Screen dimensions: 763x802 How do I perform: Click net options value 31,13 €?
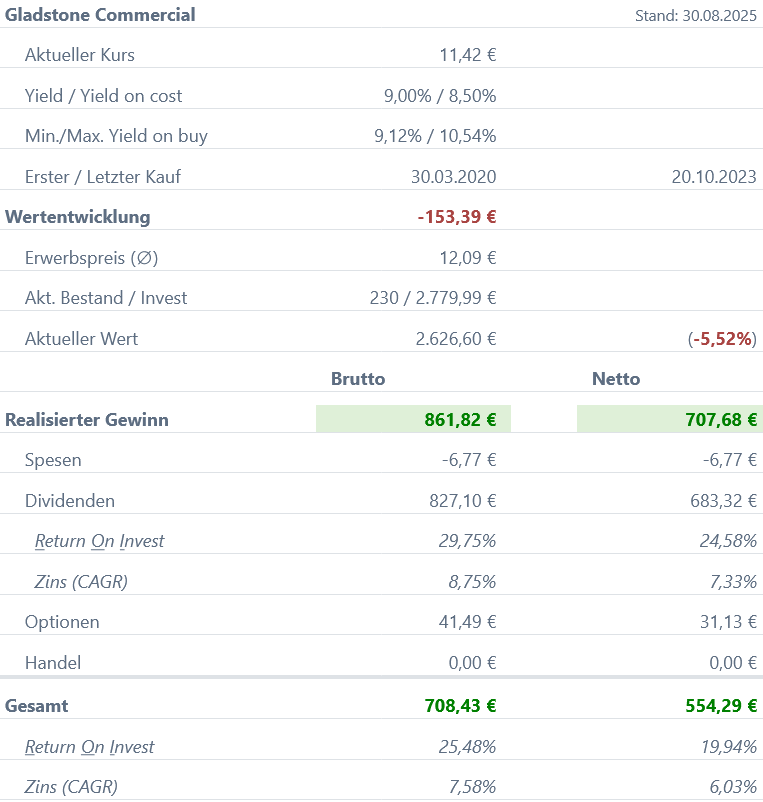(x=728, y=622)
